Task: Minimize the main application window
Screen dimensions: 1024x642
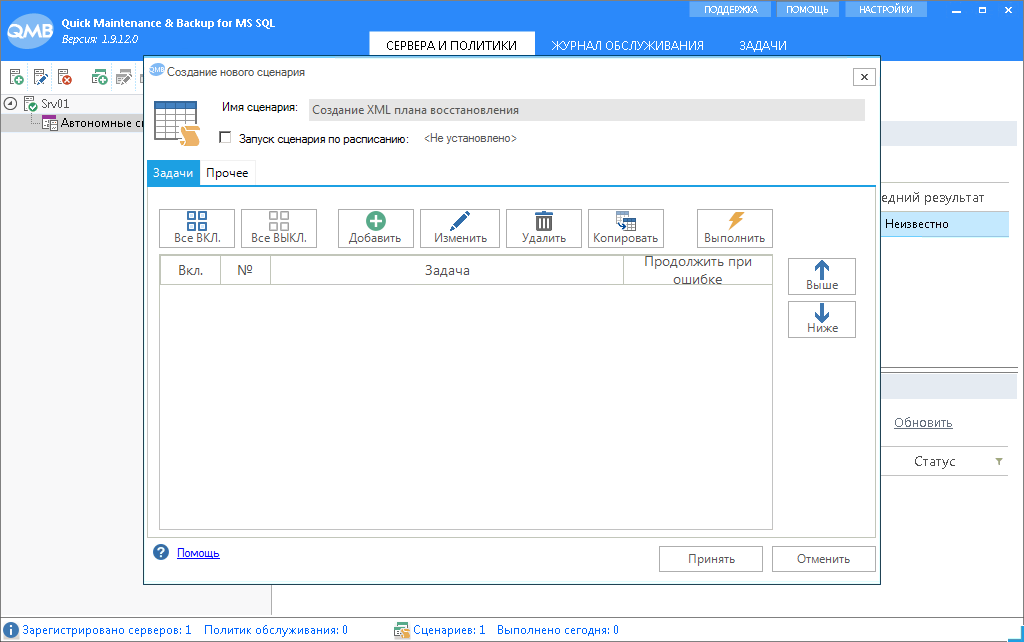Action: (x=956, y=10)
